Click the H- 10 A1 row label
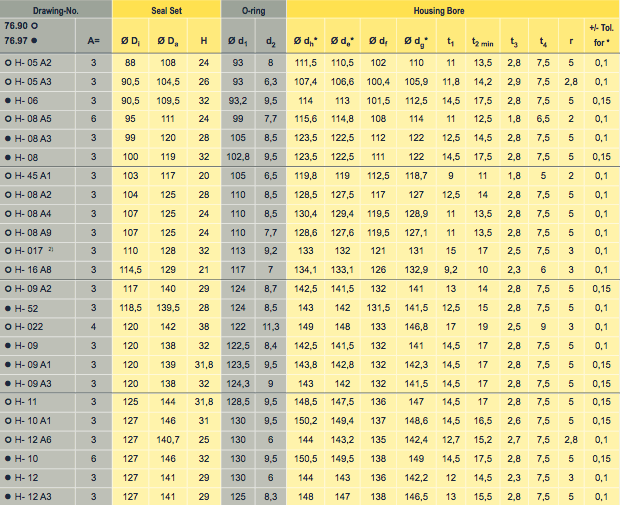The height and width of the screenshot is (505, 620). click(x=39, y=421)
